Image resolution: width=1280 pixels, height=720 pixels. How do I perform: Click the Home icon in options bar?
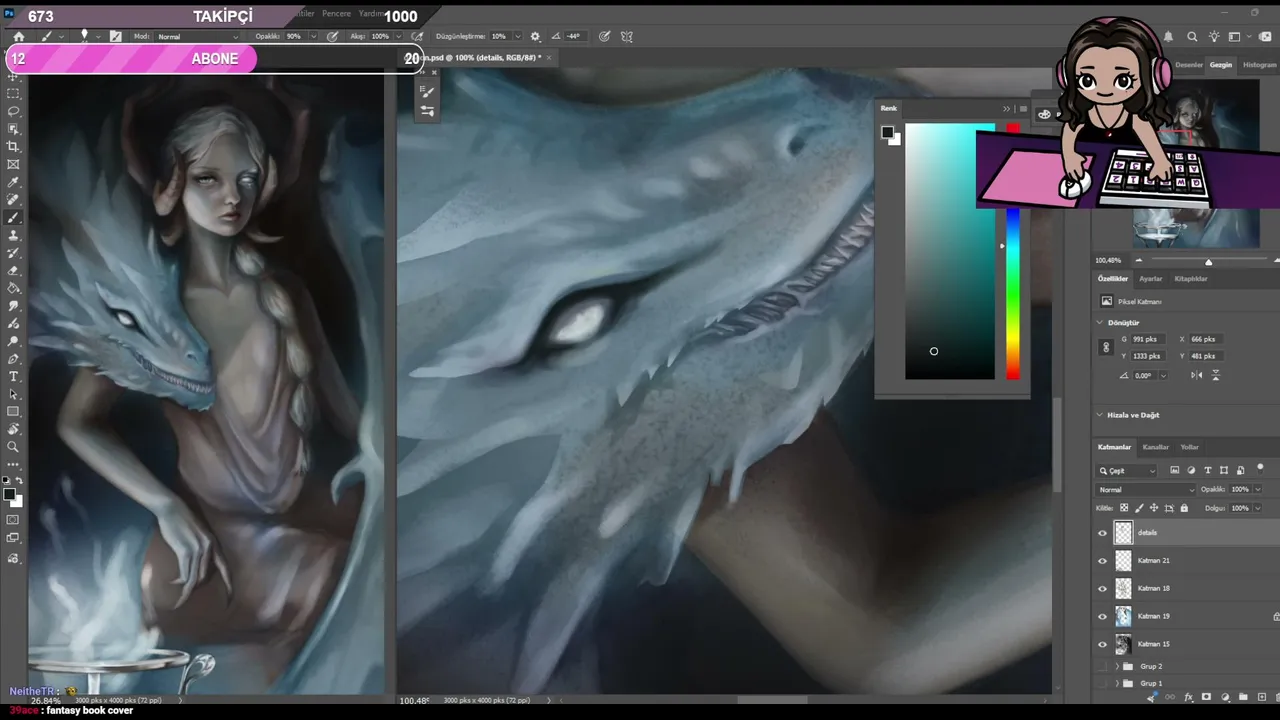coord(18,37)
